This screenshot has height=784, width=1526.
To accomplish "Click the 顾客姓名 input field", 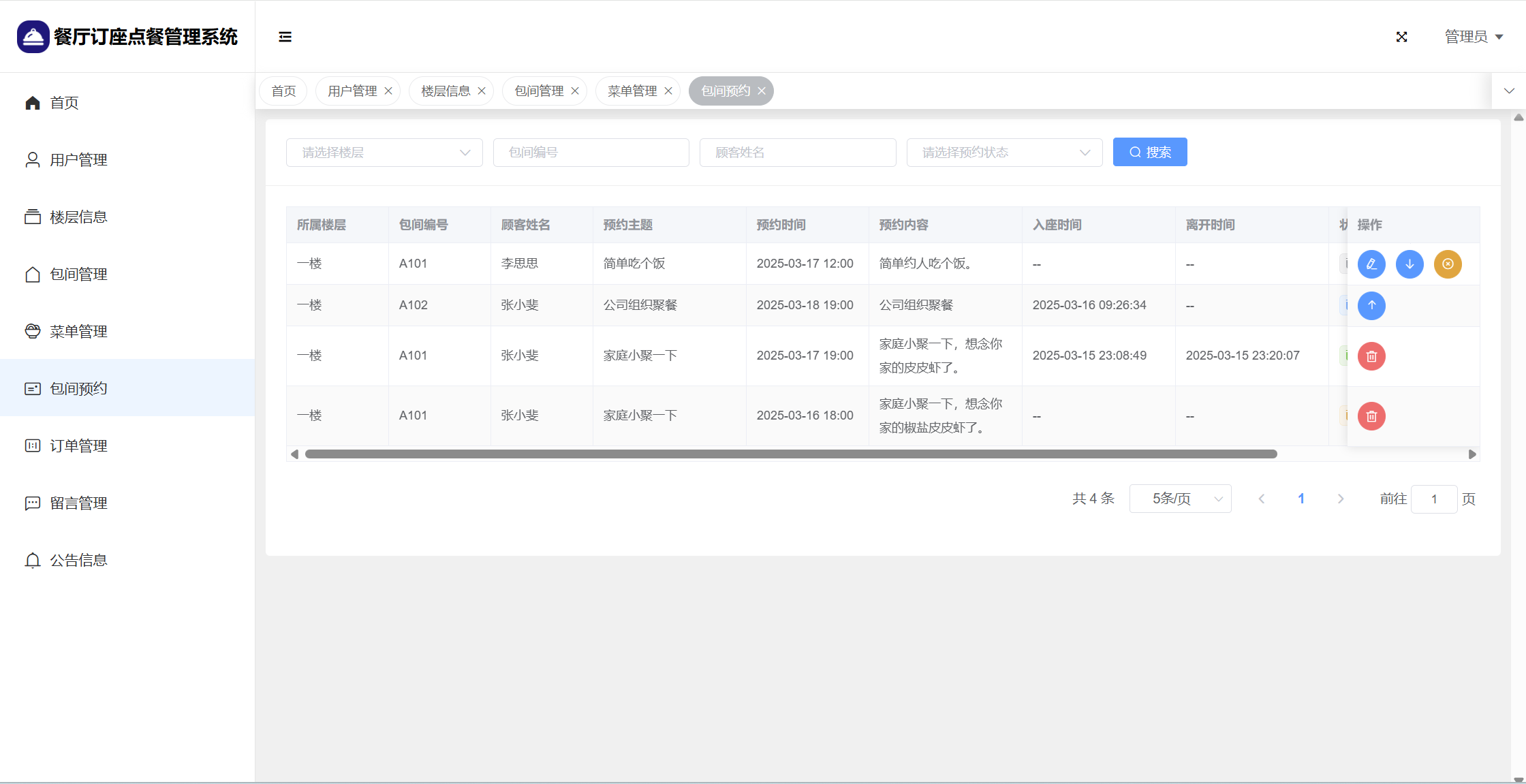I will coord(797,153).
